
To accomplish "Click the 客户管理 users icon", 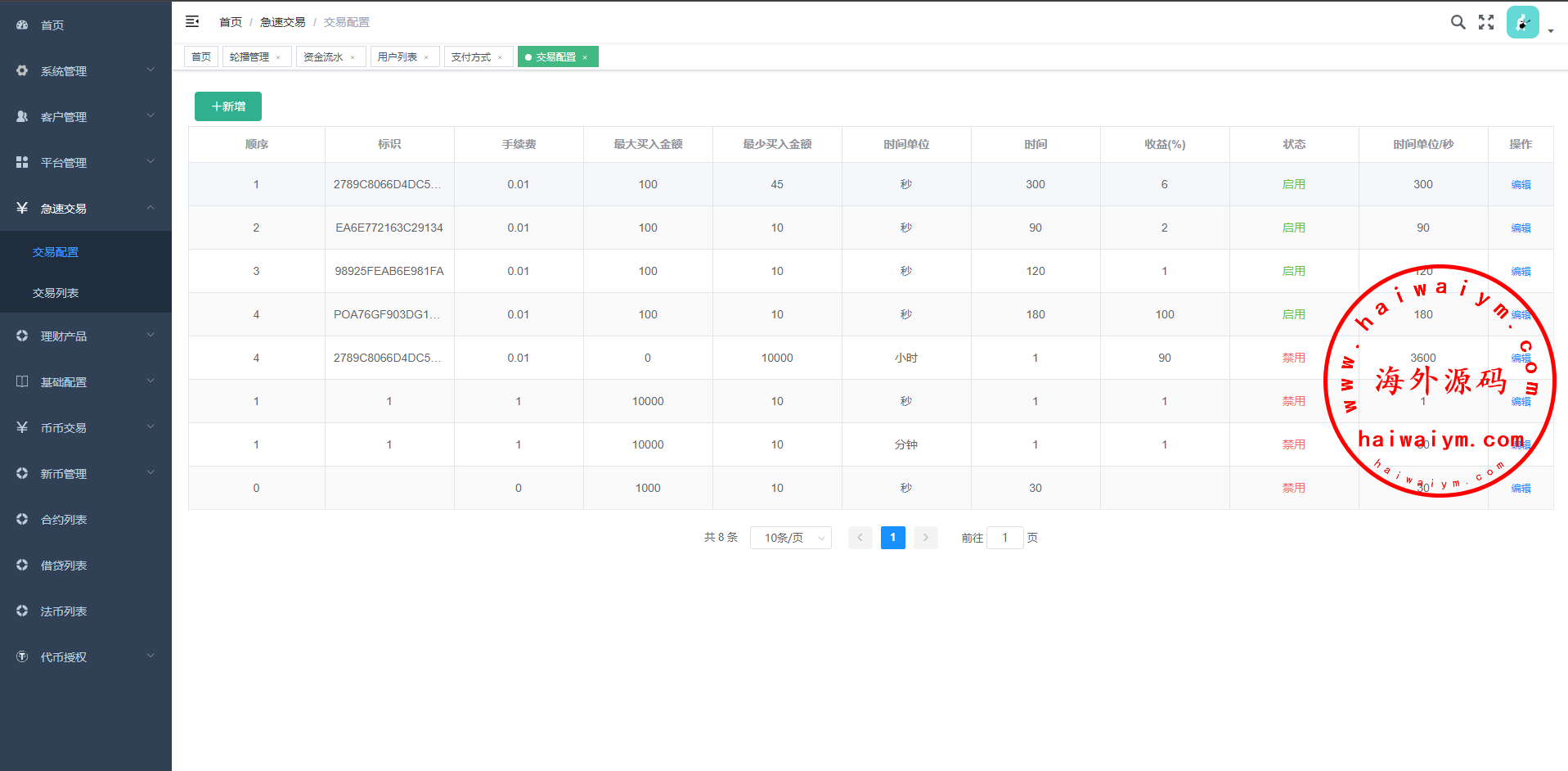I will pyautogui.click(x=22, y=117).
